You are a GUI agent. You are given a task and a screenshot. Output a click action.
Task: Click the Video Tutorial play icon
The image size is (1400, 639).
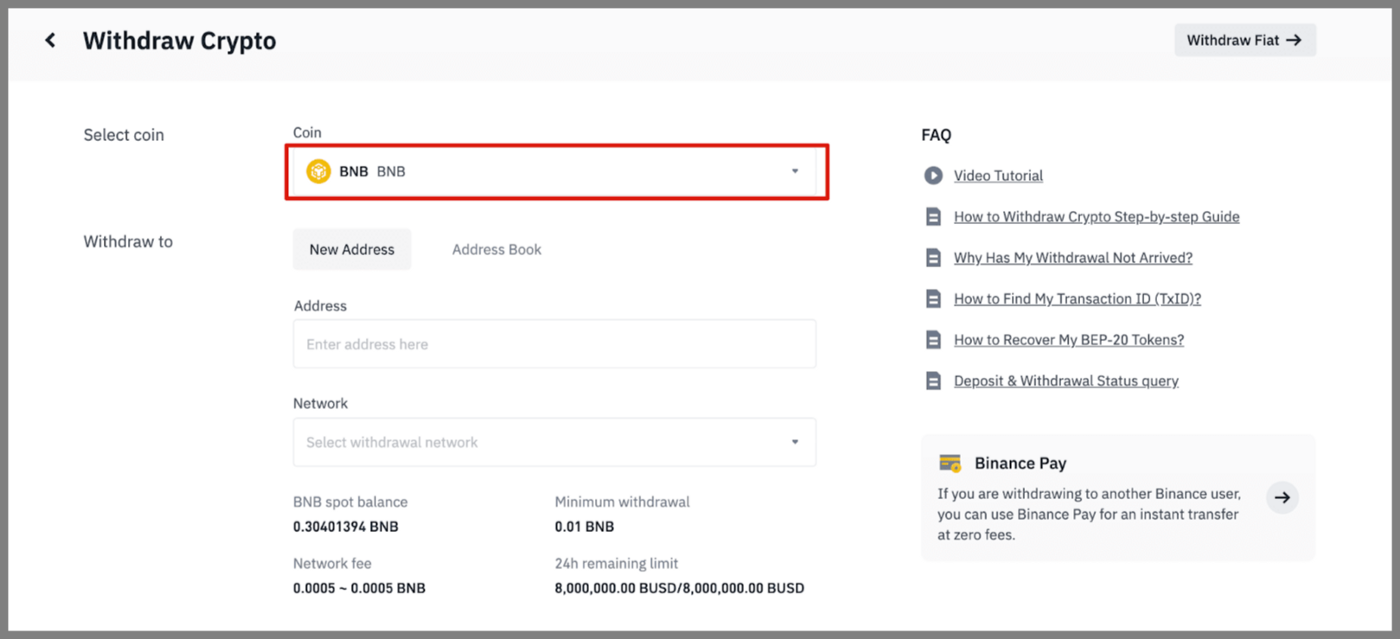[933, 176]
